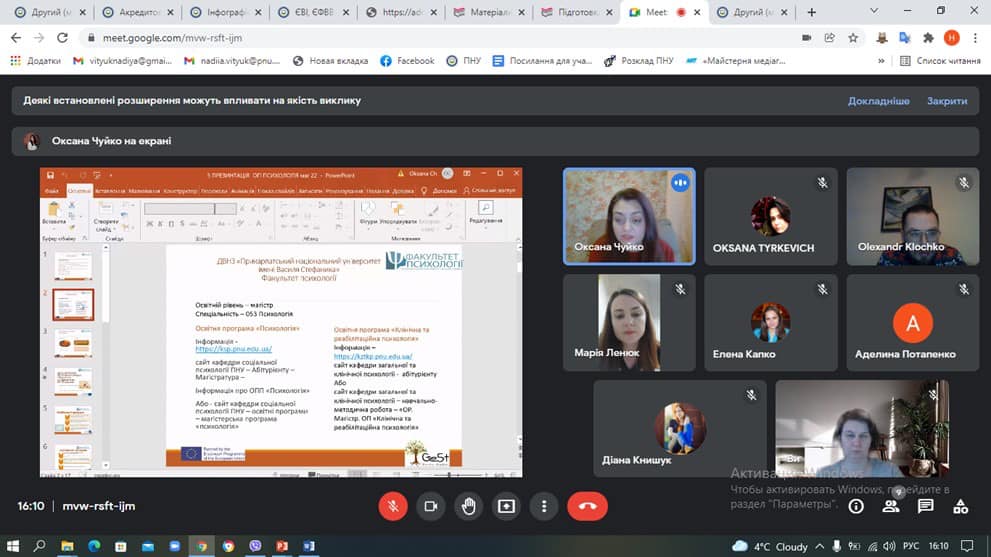Open the three-dot more options menu
The height and width of the screenshot is (557, 991).
point(543,506)
